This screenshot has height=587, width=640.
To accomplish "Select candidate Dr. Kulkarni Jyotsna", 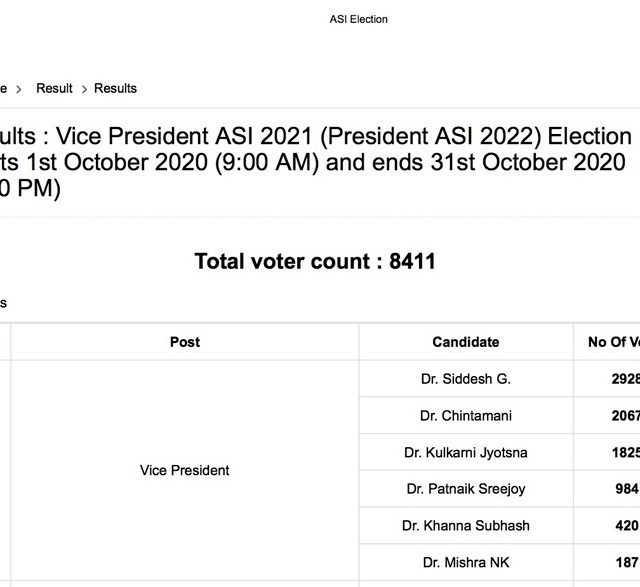I will coord(465,452).
